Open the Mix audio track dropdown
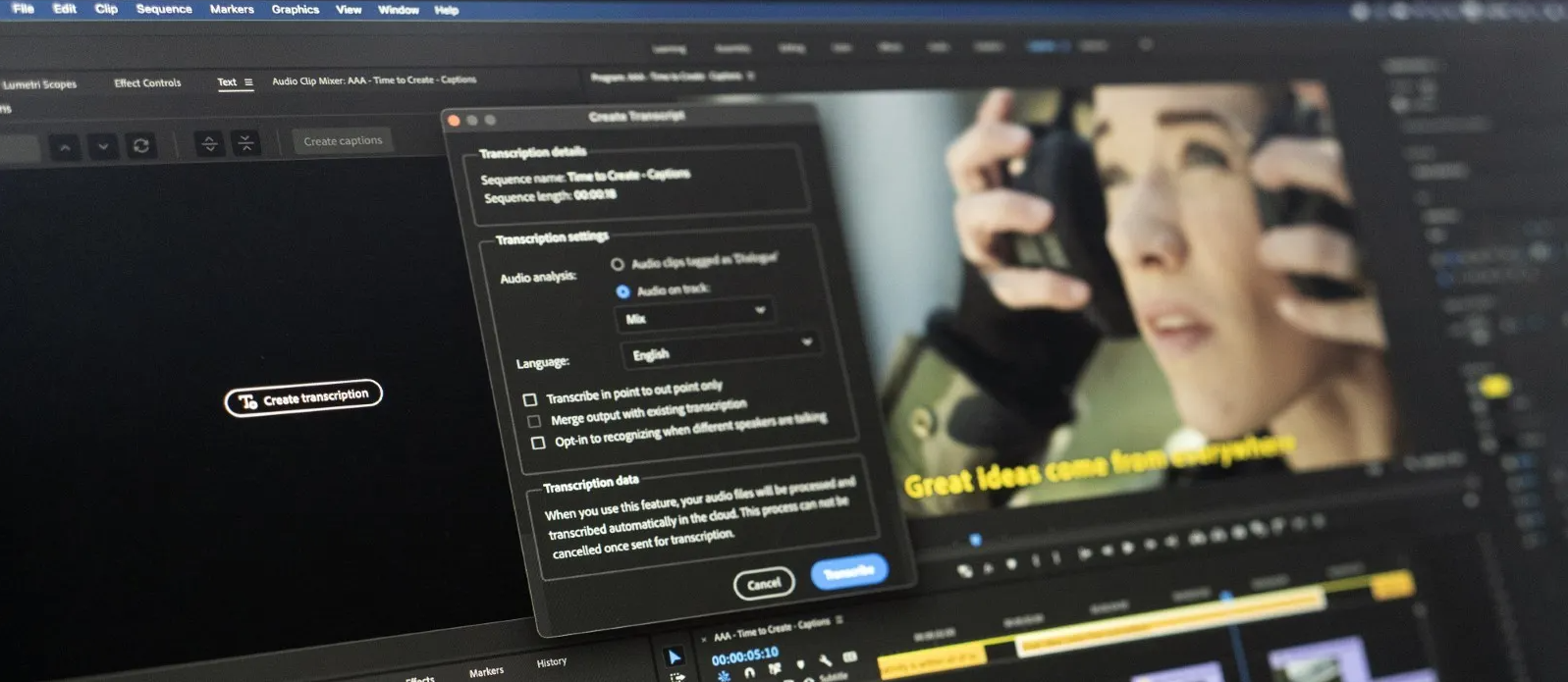This screenshot has height=682, width=1568. pyautogui.click(x=694, y=315)
